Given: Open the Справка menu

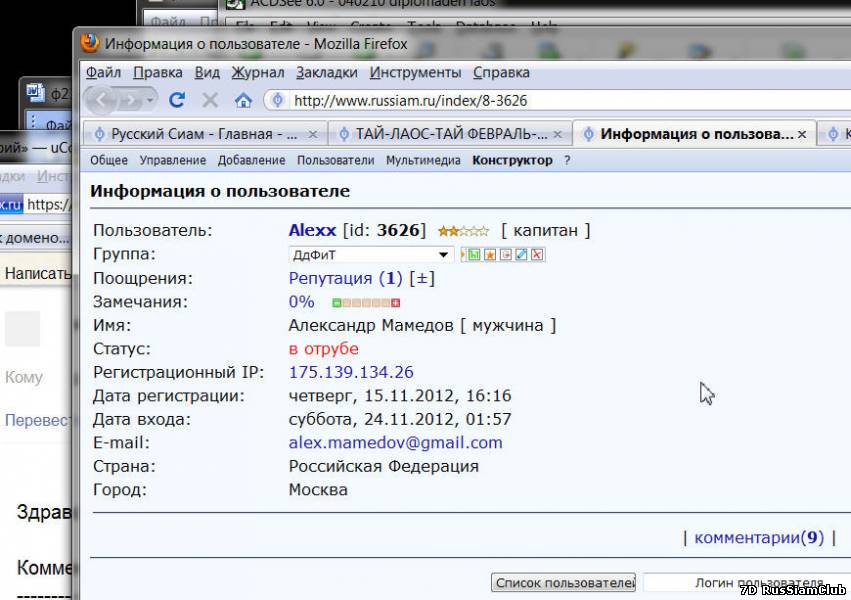Looking at the screenshot, I should [501, 72].
